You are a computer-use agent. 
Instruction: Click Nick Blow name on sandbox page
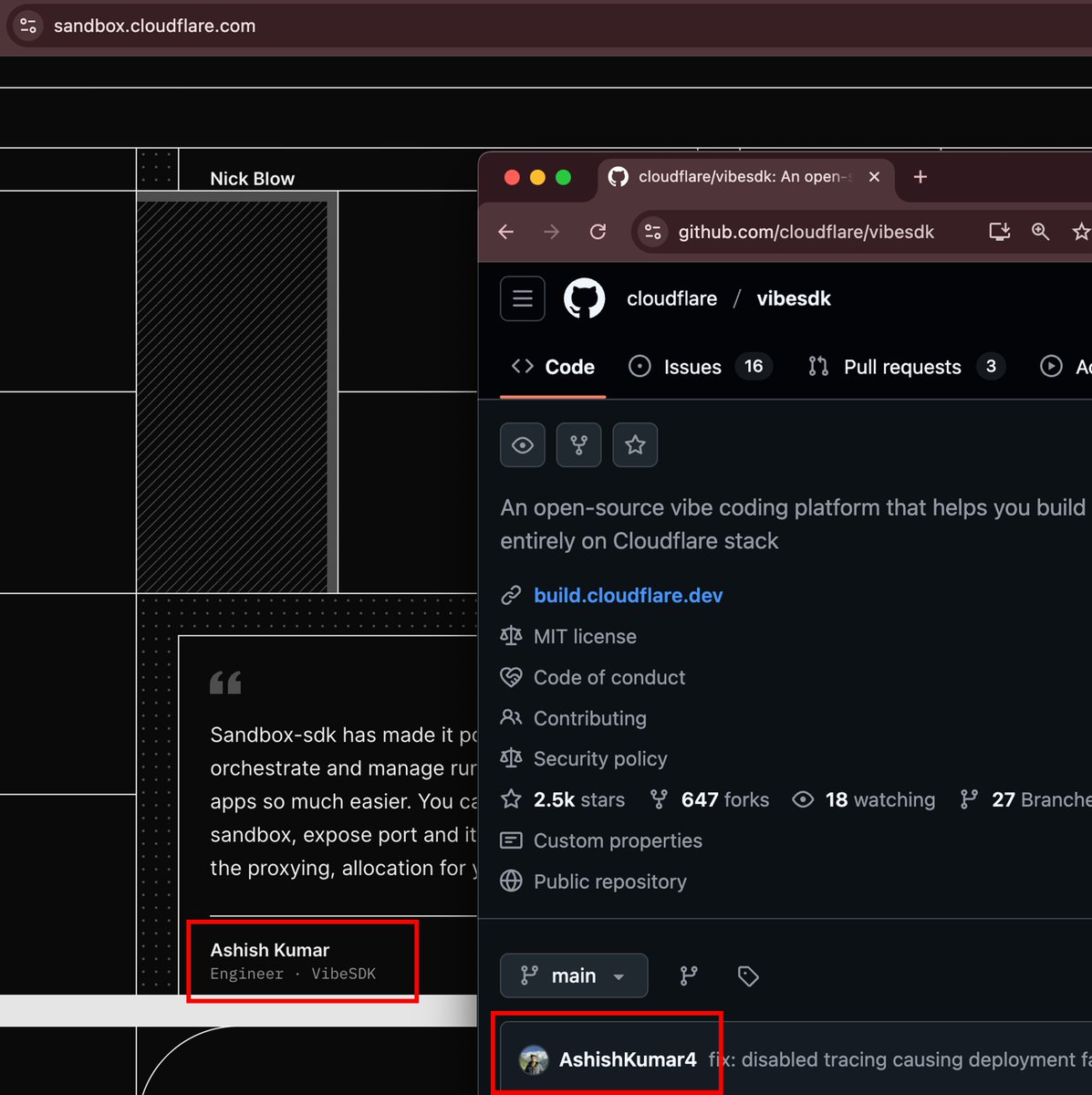253,178
